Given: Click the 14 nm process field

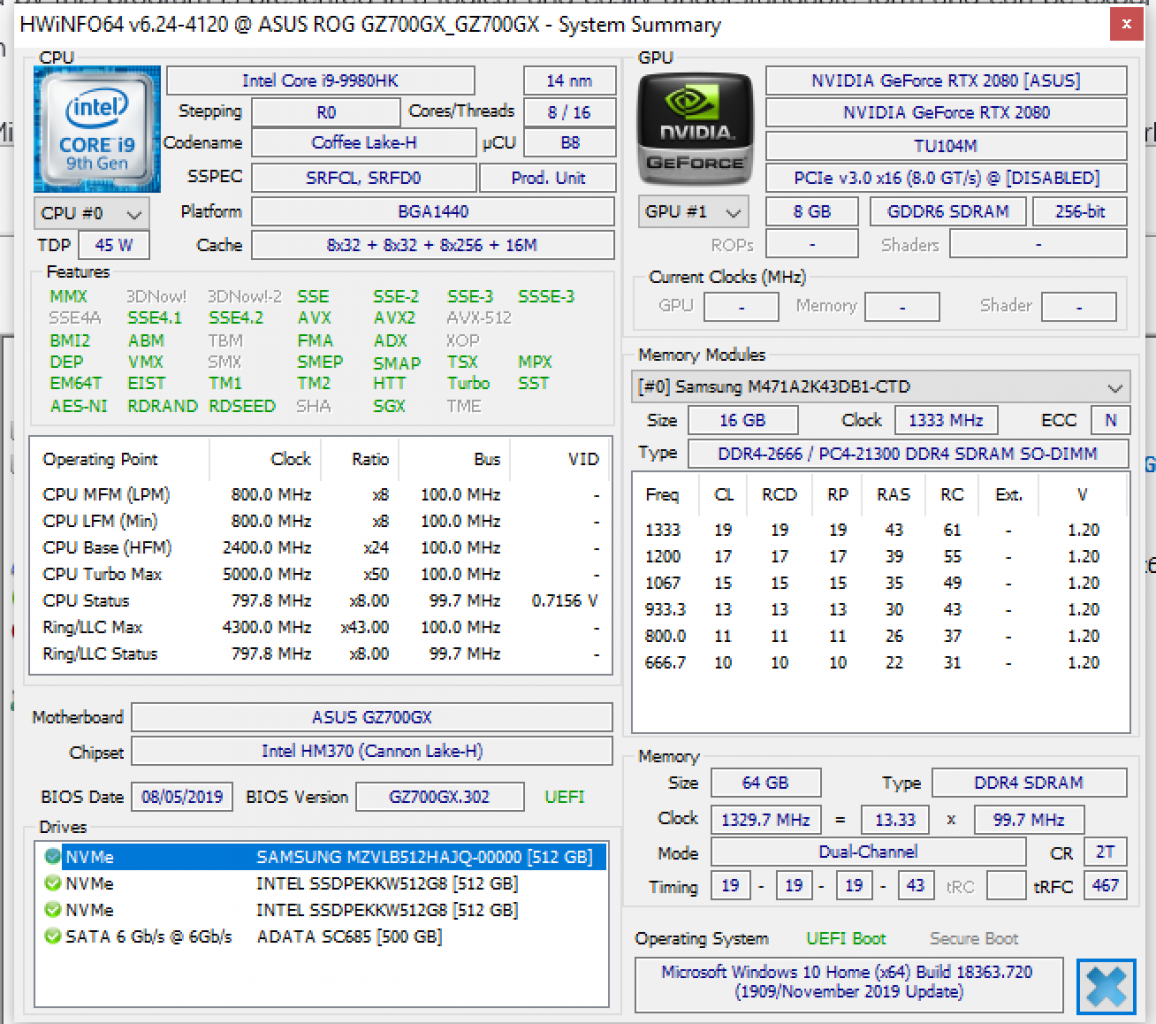Looking at the screenshot, I should (x=569, y=80).
